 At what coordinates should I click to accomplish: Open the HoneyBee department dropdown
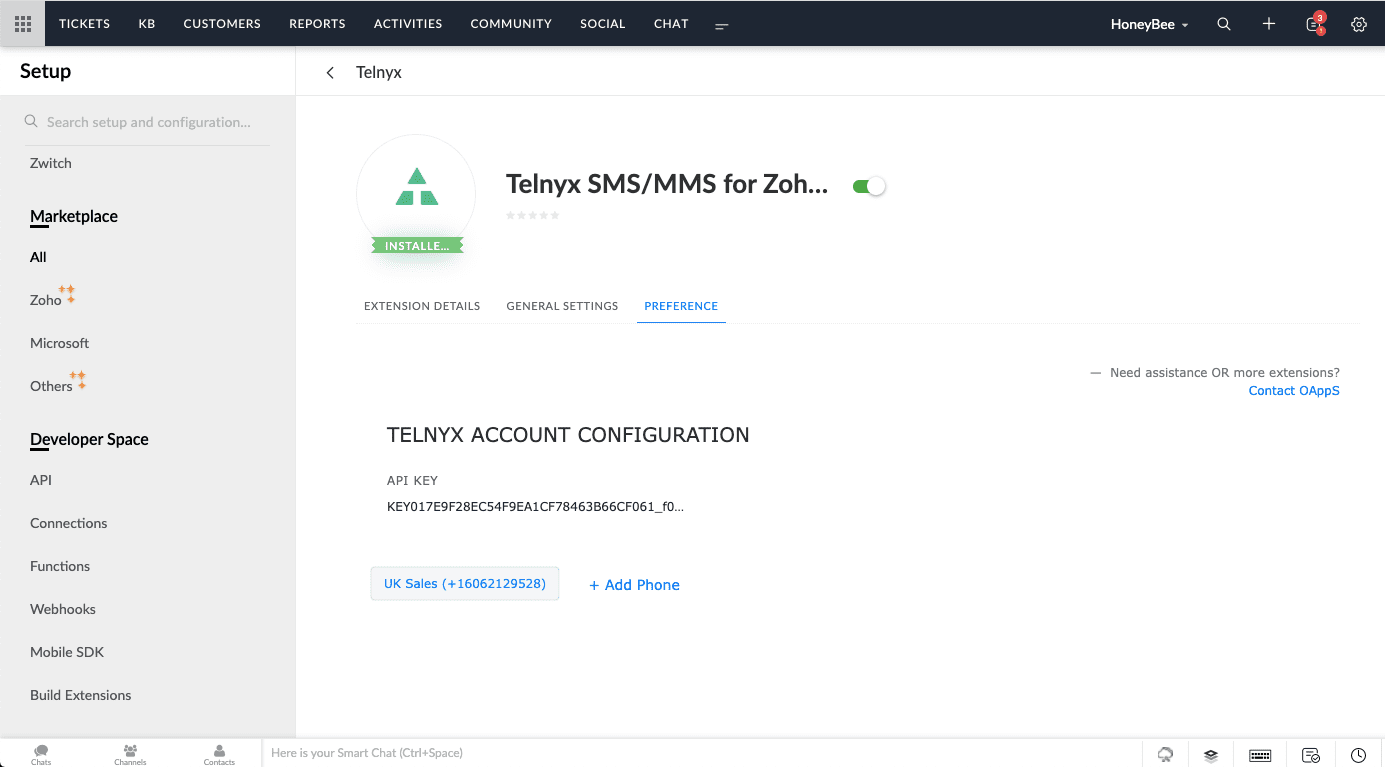point(1150,24)
